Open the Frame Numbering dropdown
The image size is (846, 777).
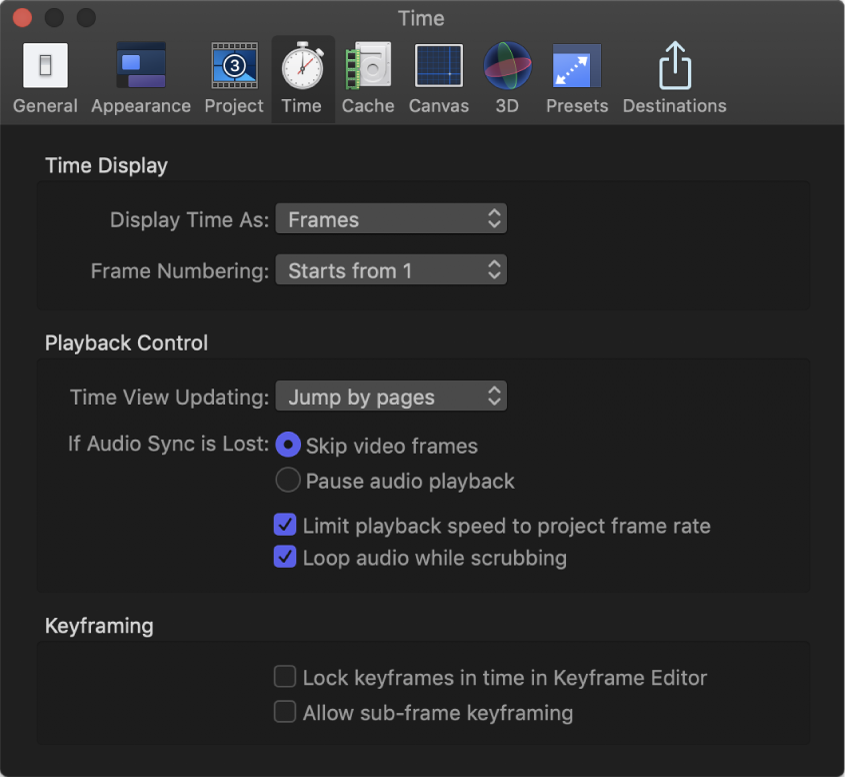pos(391,269)
